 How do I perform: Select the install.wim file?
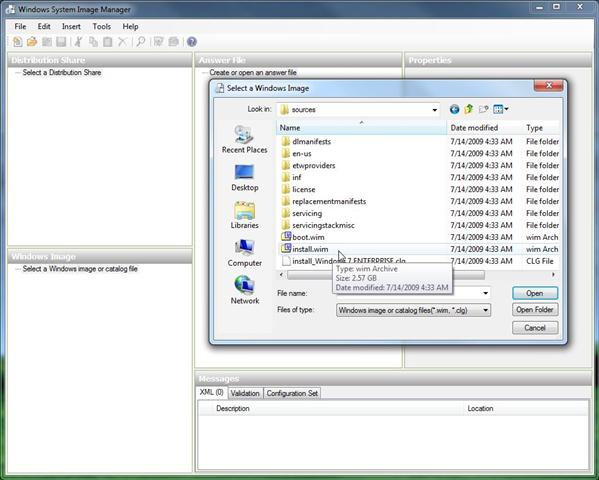click(304, 249)
